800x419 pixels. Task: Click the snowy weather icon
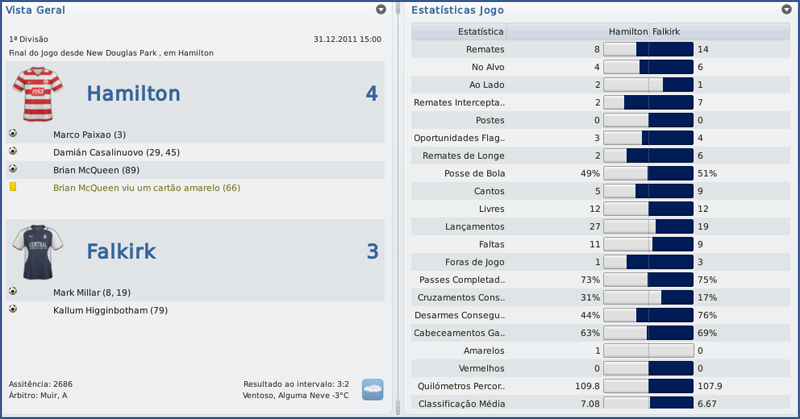[372, 389]
